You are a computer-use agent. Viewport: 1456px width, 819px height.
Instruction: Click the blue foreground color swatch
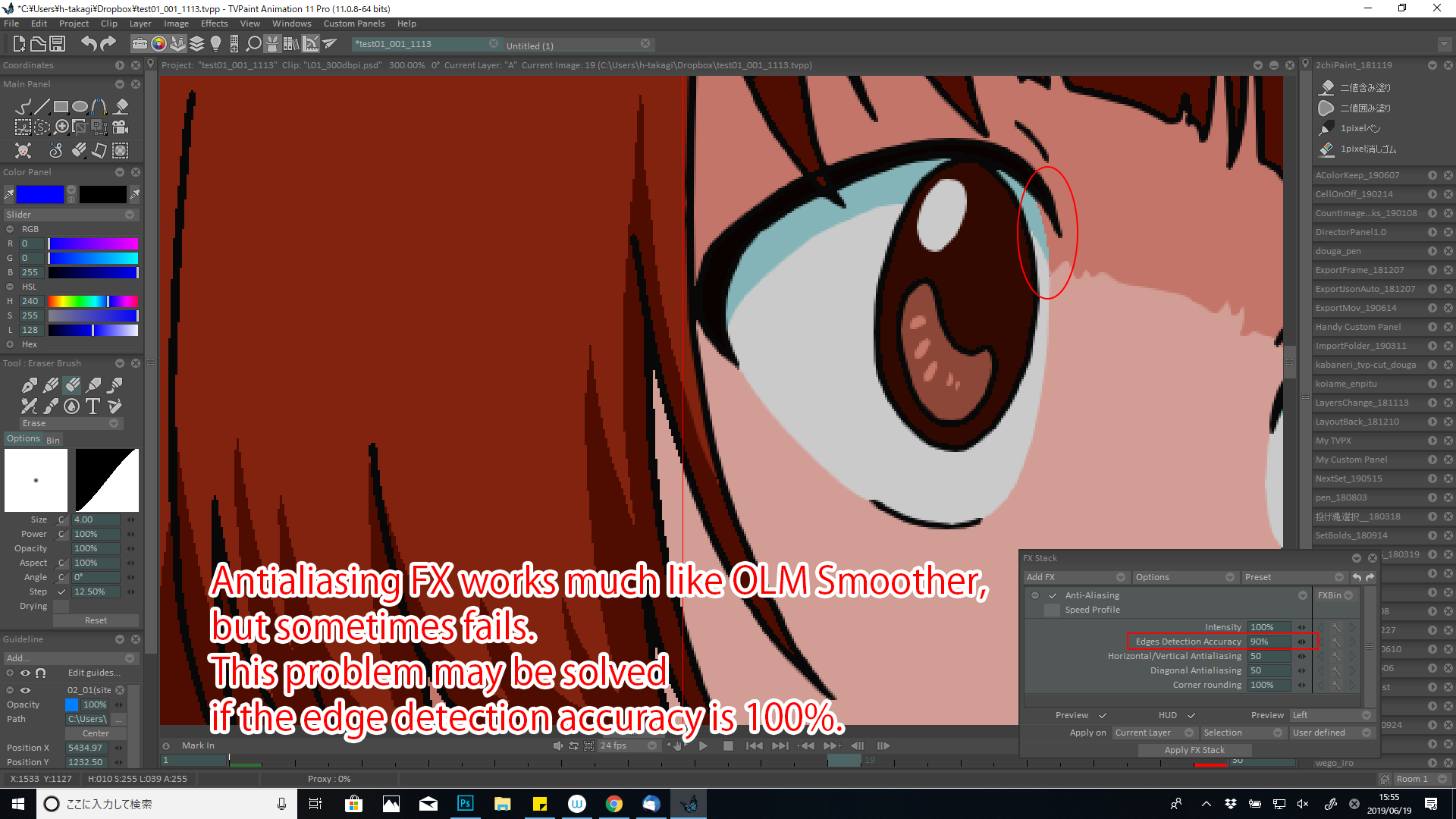(x=40, y=195)
